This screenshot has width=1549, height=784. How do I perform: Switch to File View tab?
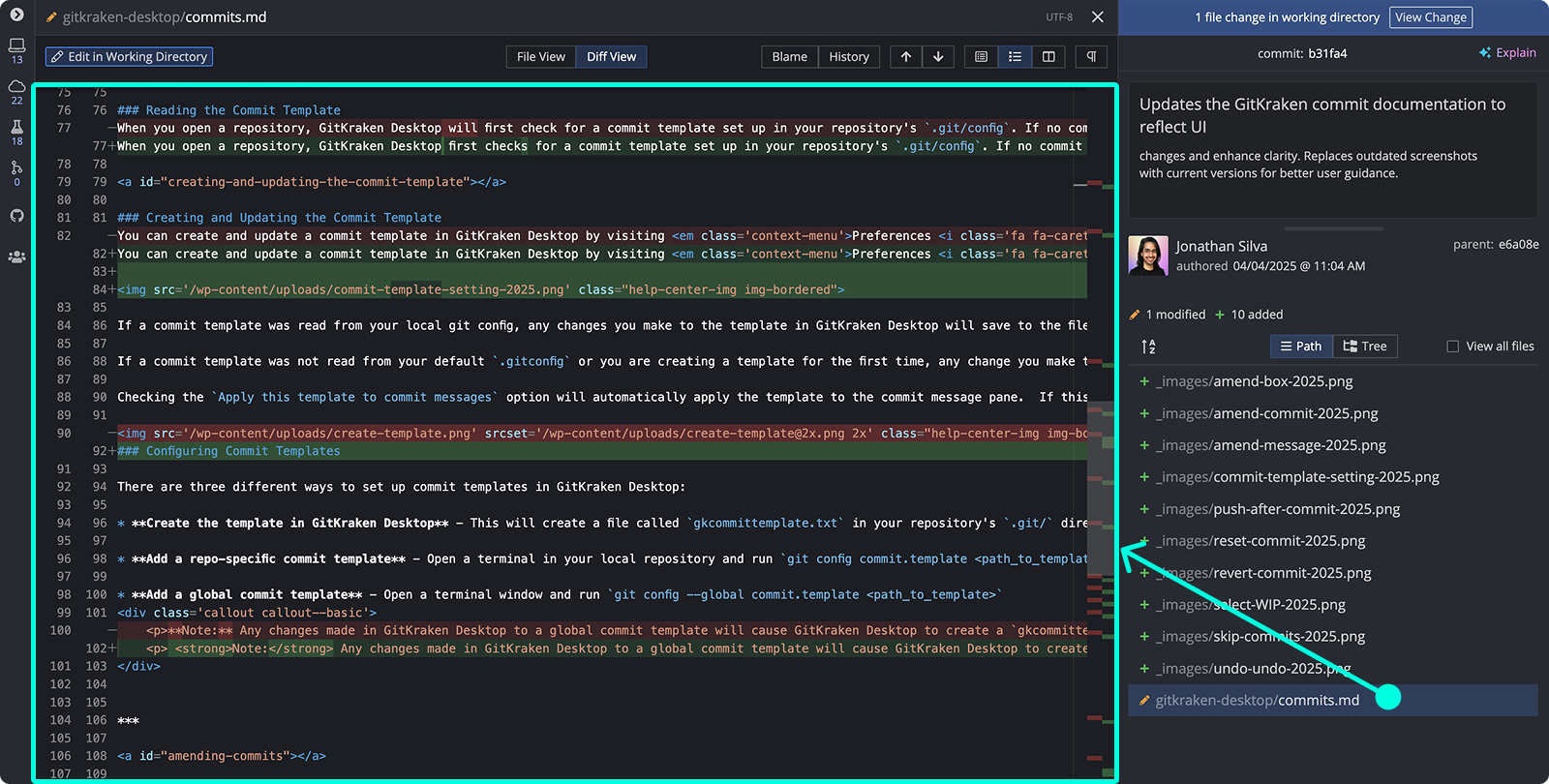coord(540,57)
